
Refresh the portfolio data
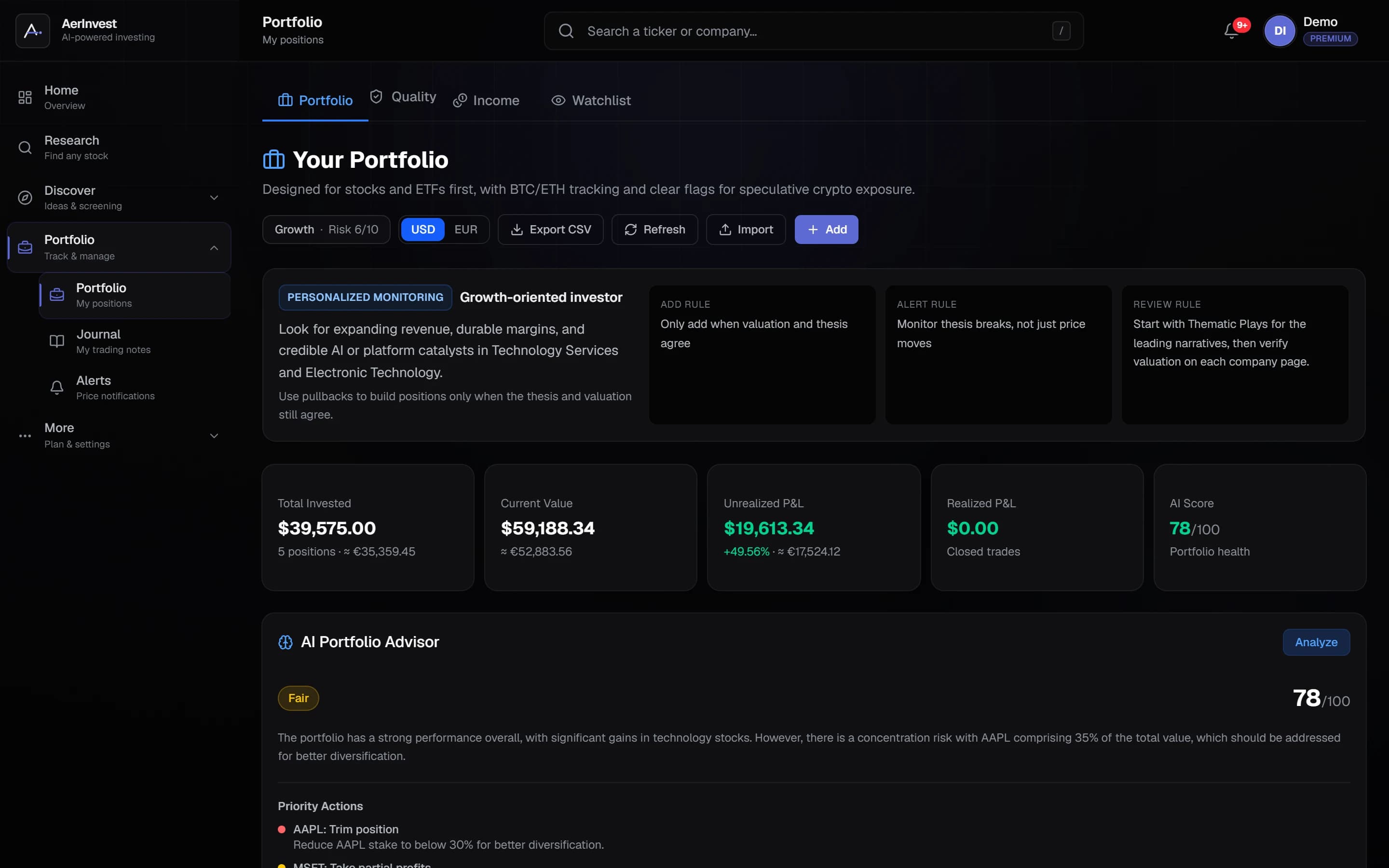click(x=654, y=230)
